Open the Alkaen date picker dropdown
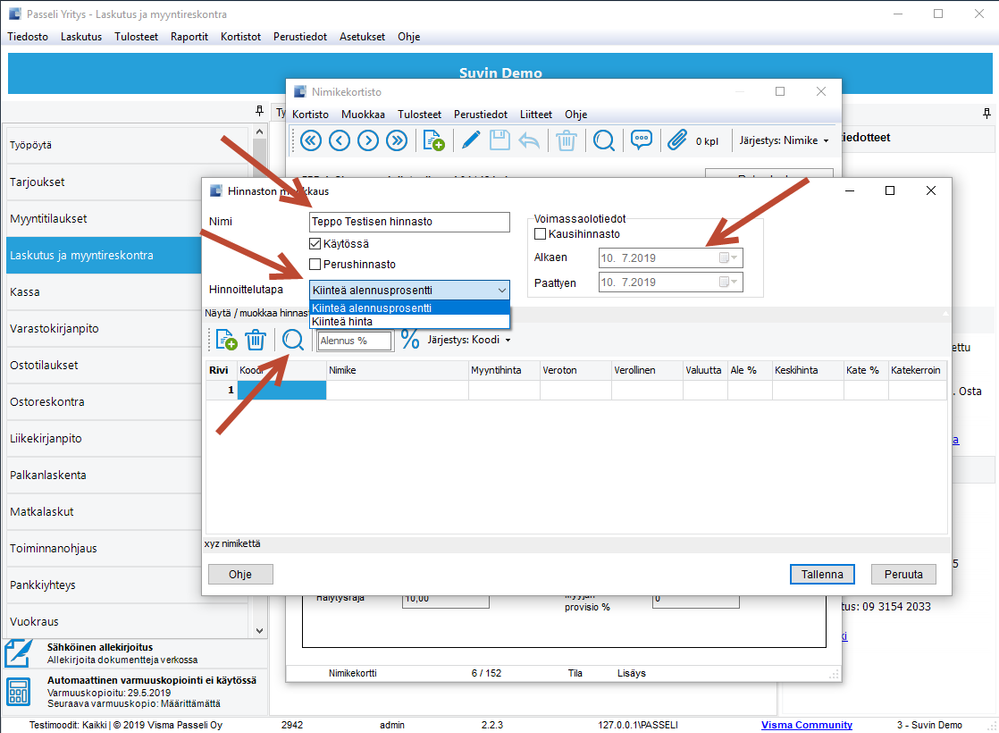 [728, 258]
